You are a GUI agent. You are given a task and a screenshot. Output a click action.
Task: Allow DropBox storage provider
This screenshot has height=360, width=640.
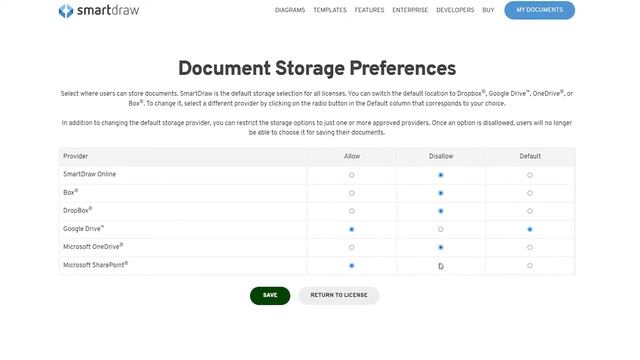click(x=351, y=211)
